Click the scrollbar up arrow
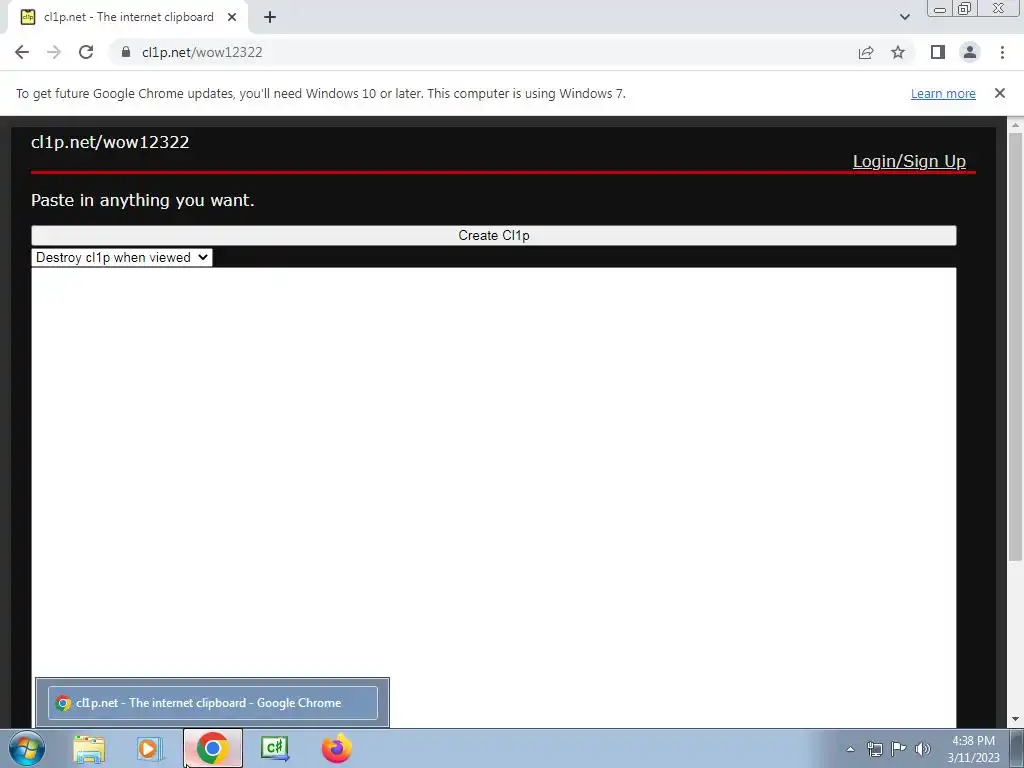Screen dimensions: 1024x768 point(1015,125)
